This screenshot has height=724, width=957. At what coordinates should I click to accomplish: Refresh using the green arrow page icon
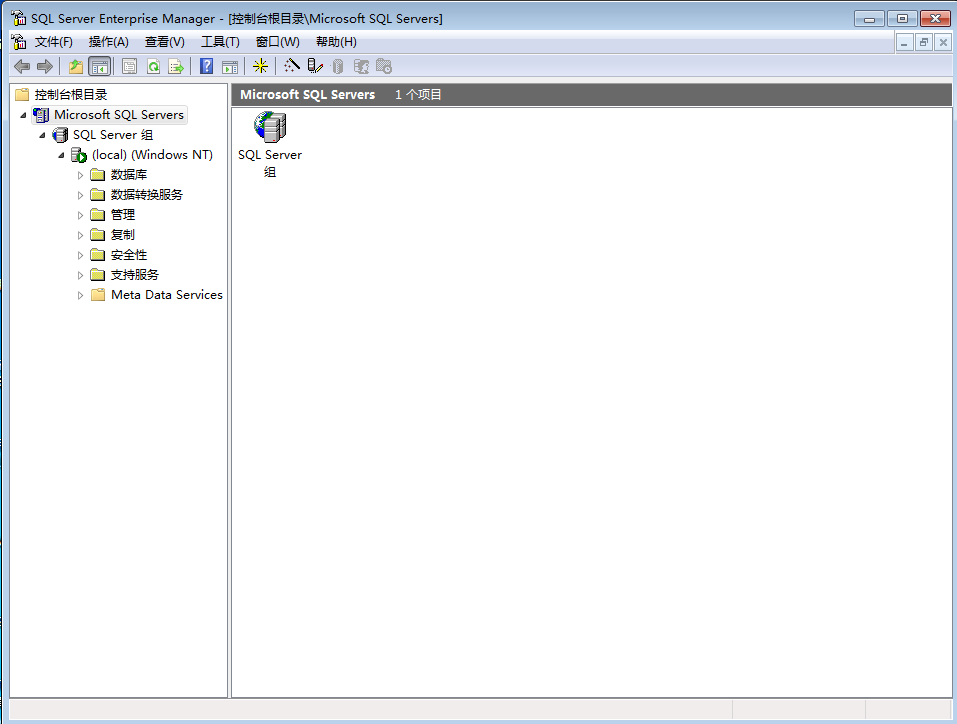pyautogui.click(x=153, y=66)
